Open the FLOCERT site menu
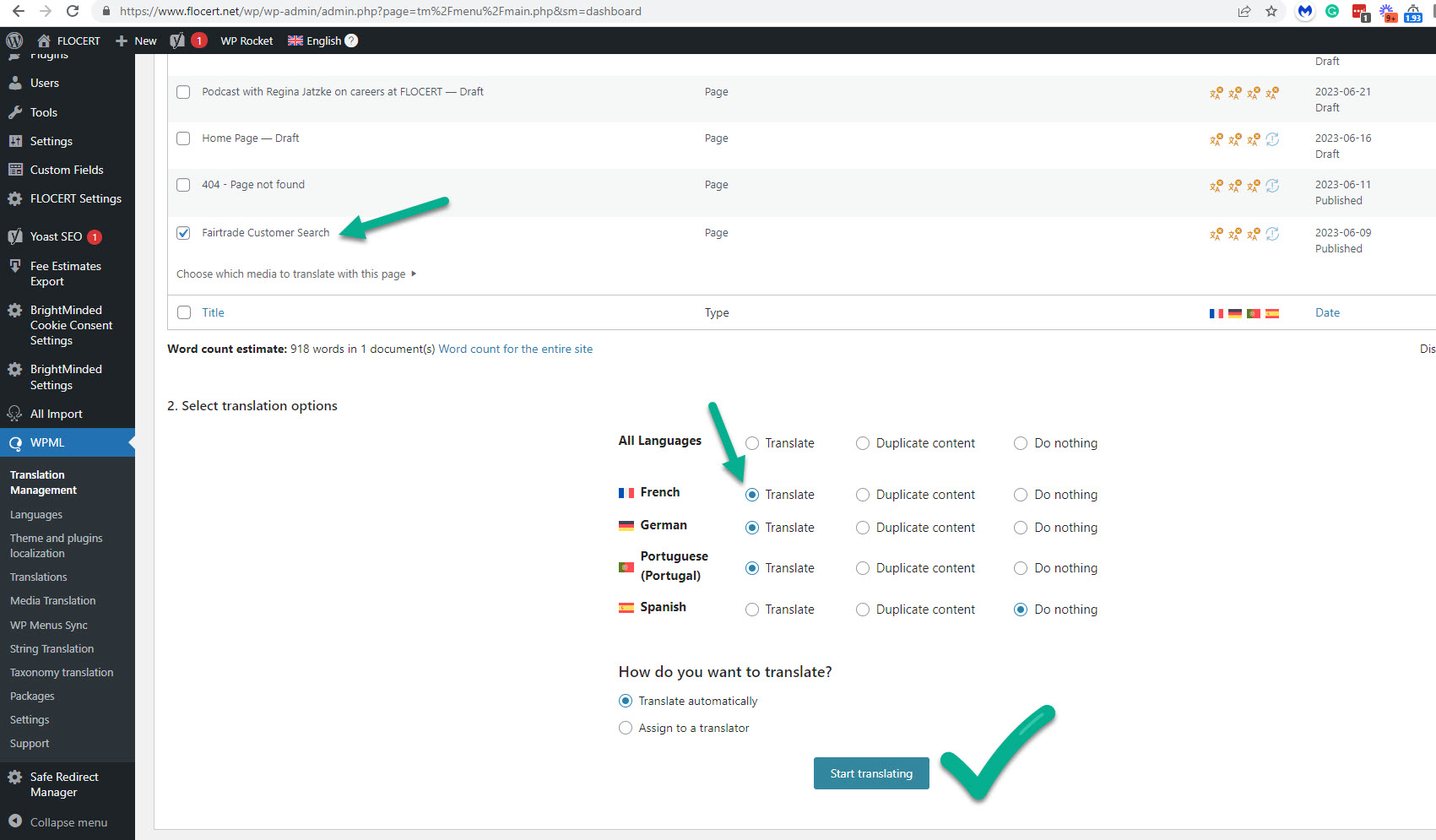Image resolution: width=1436 pixels, height=840 pixels. pyautogui.click(x=69, y=41)
